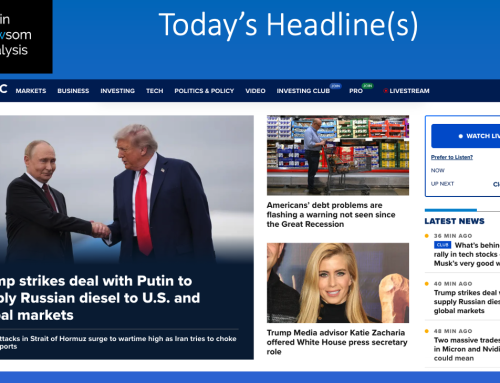Click the Today's Headline(s) slide title
This screenshot has width=500, height=383.
click(288, 25)
